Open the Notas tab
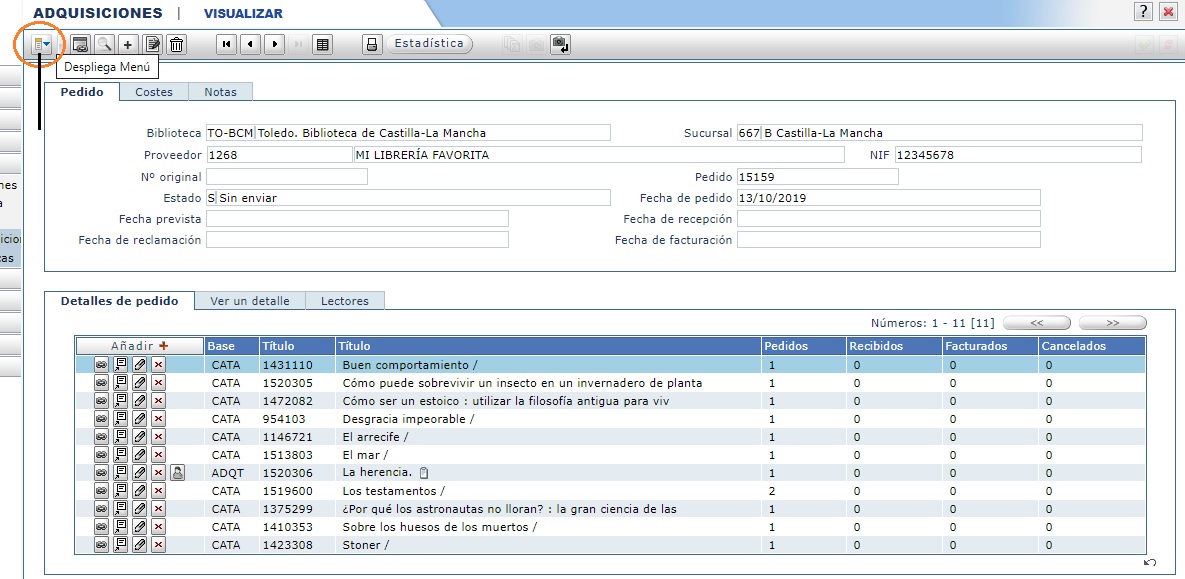 (x=220, y=92)
